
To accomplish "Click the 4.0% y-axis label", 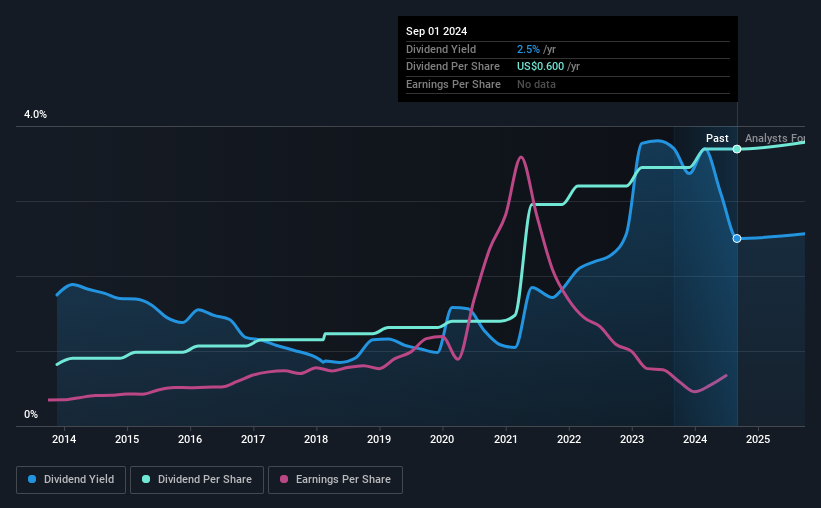I will tap(35, 114).
